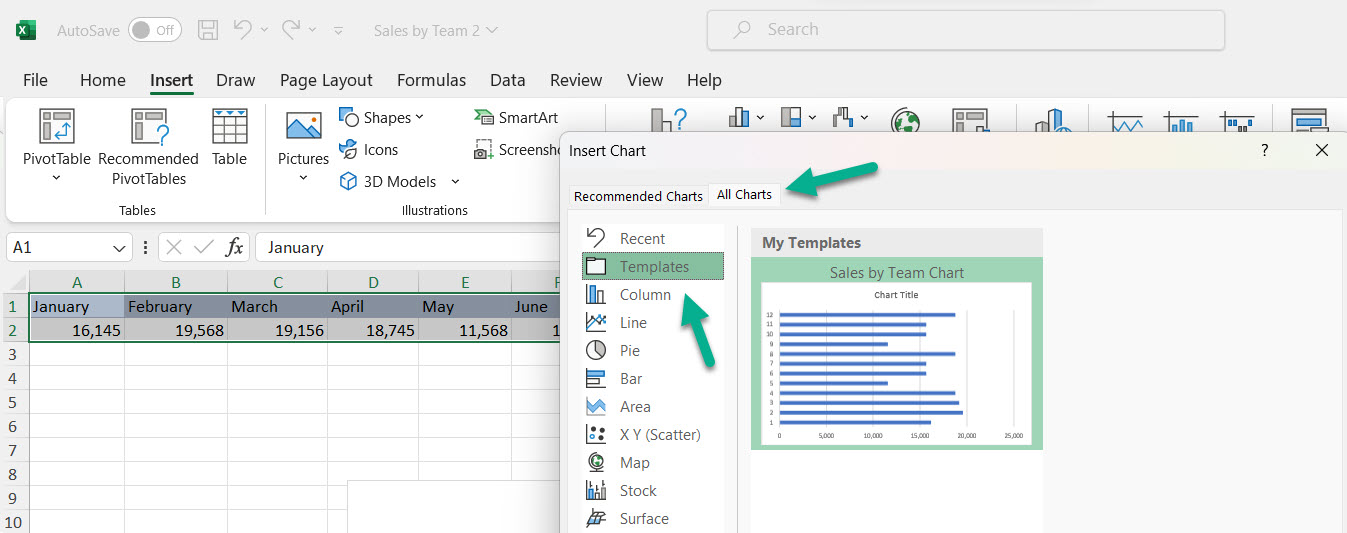Select the Pie chart type
This screenshot has height=533, width=1347.
pyautogui.click(x=629, y=351)
